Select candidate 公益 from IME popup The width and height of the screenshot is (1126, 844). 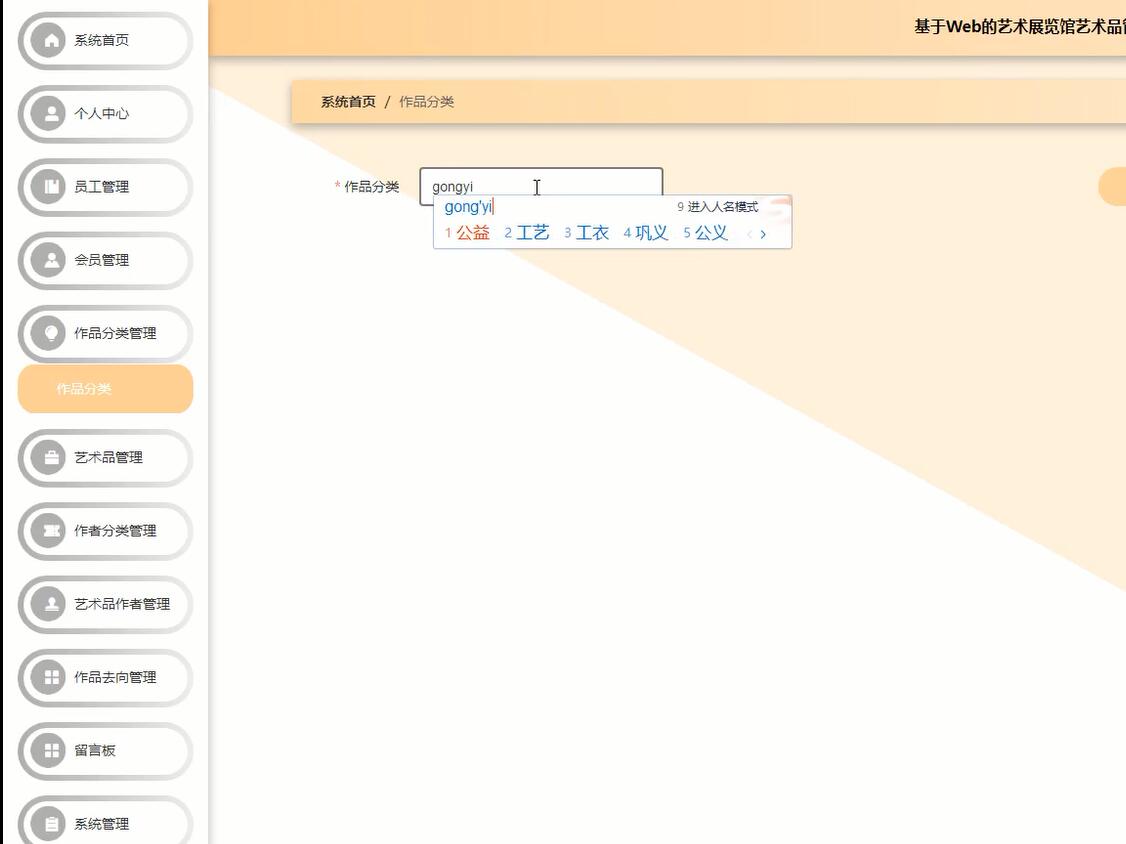tap(473, 232)
